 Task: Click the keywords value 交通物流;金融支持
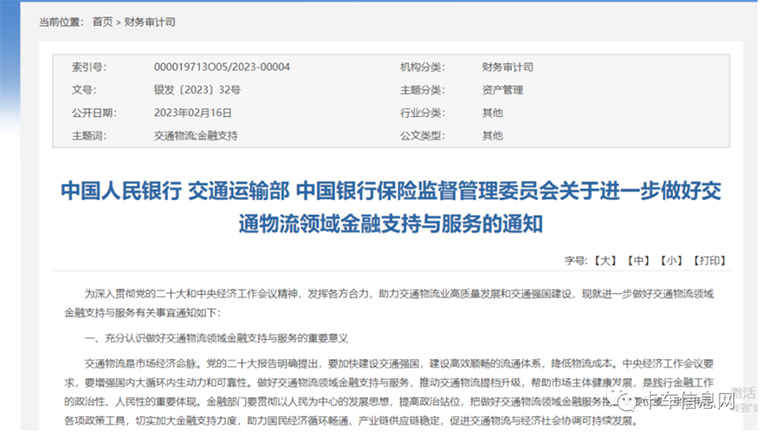click(196, 135)
